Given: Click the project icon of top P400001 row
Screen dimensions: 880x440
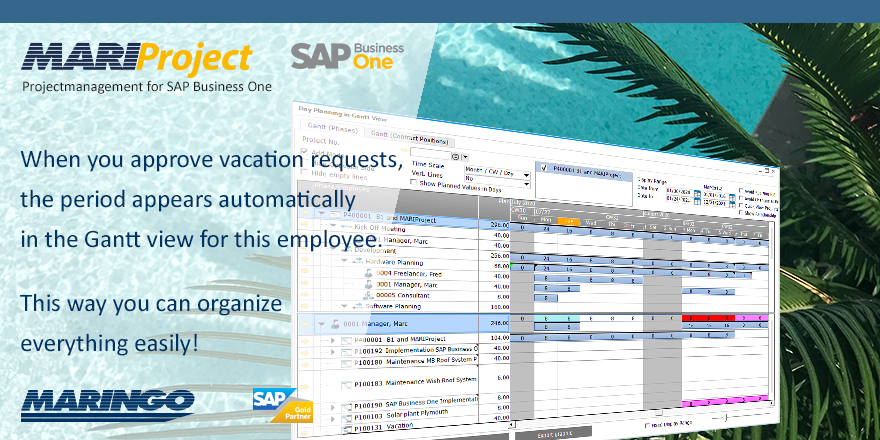Looking at the screenshot, I should click(334, 214).
